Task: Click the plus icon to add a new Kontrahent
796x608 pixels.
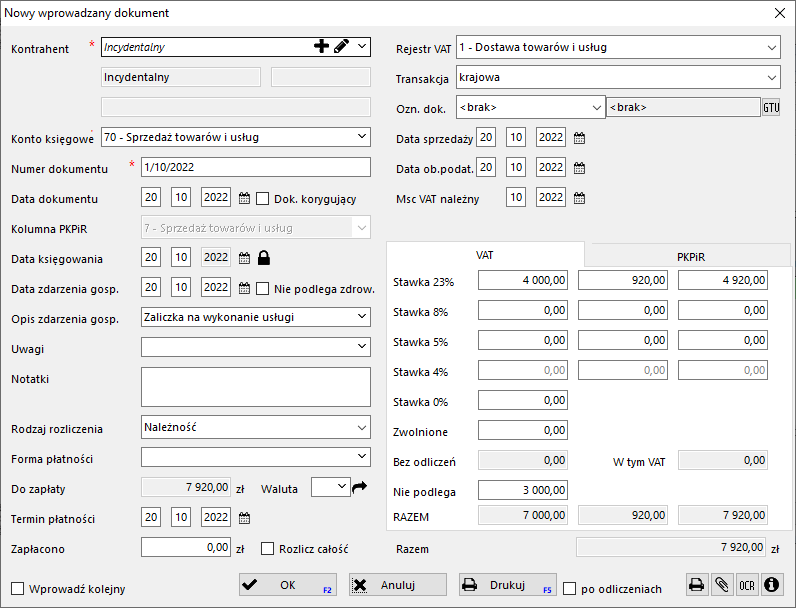Action: [x=321, y=46]
